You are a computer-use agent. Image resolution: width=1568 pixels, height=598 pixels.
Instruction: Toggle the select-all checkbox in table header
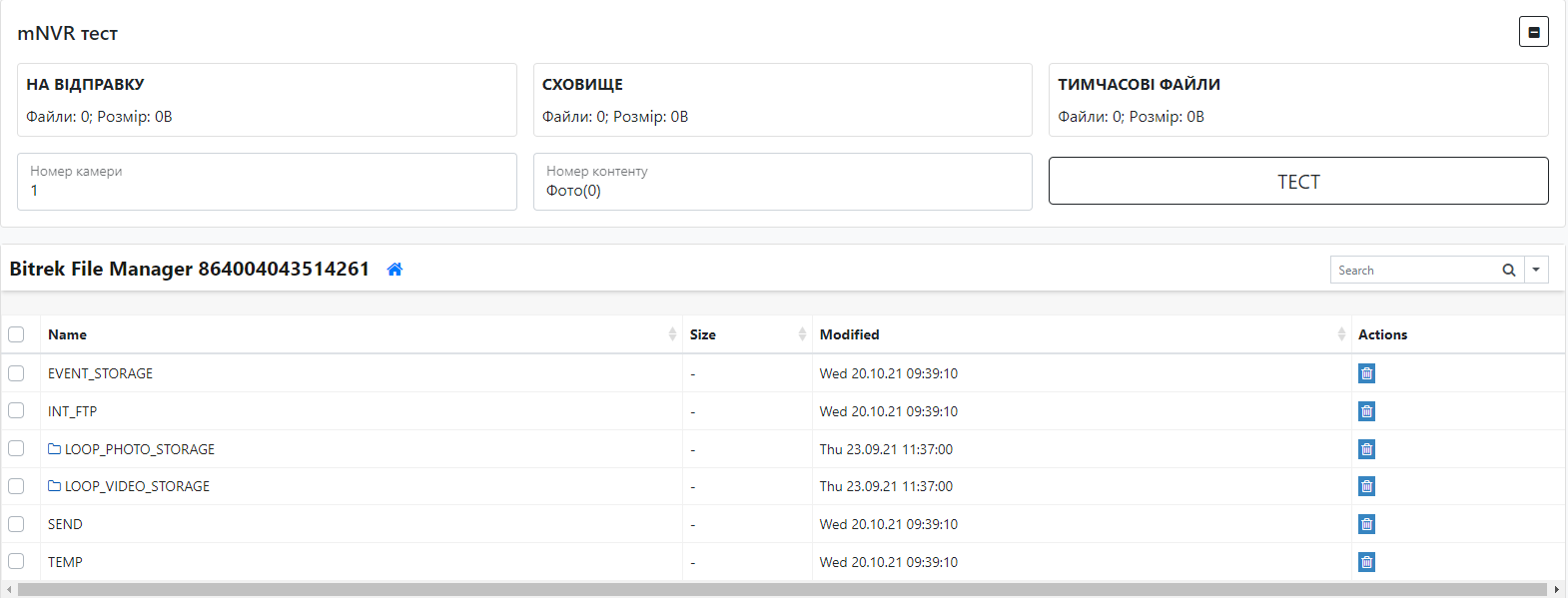click(16, 334)
